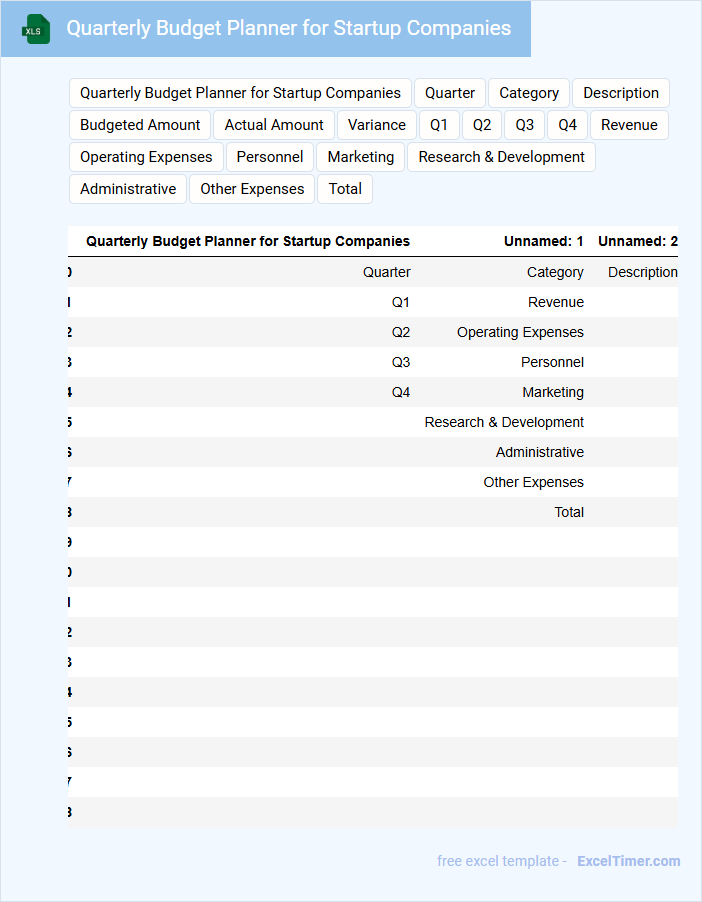The height and width of the screenshot is (902, 702).
Task: Select the Other Expenses tag
Action: pos(252,189)
